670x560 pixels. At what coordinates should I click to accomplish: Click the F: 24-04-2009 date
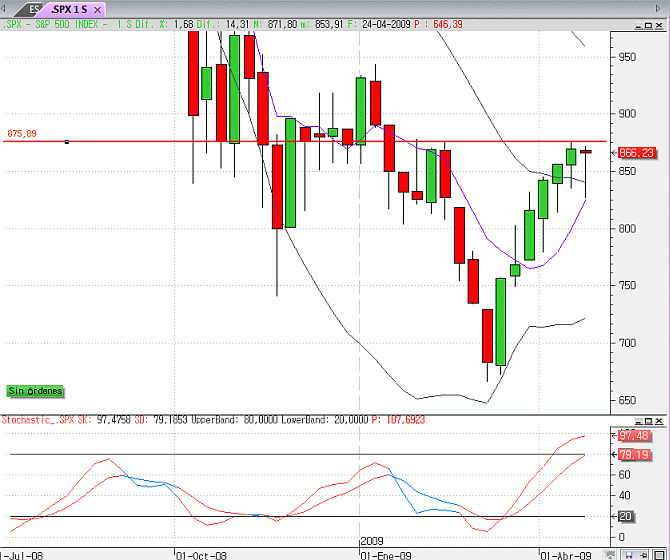coord(379,24)
